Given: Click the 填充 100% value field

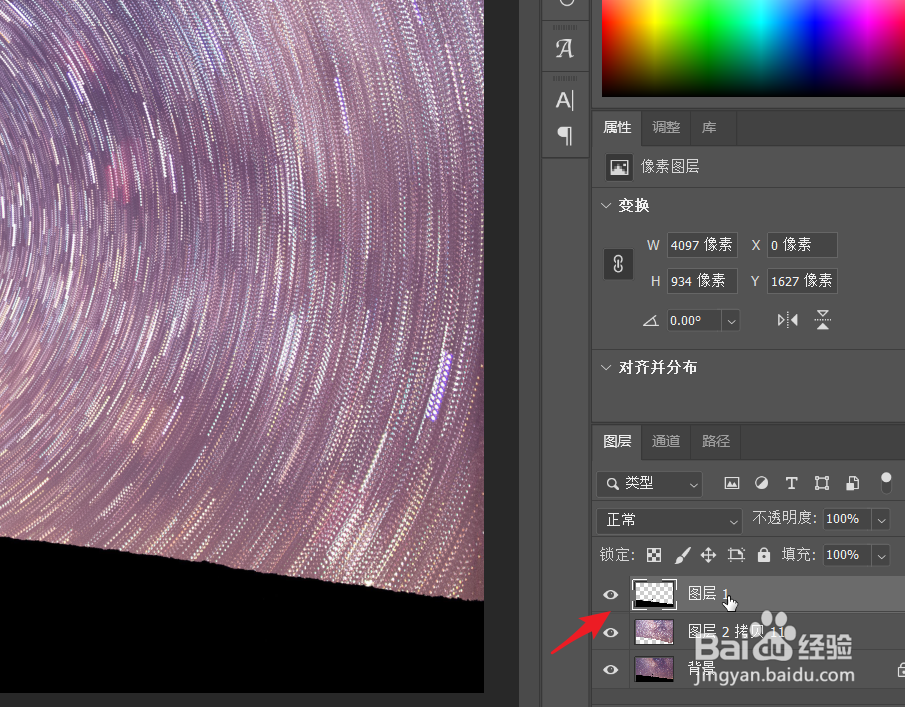Looking at the screenshot, I should 847,556.
